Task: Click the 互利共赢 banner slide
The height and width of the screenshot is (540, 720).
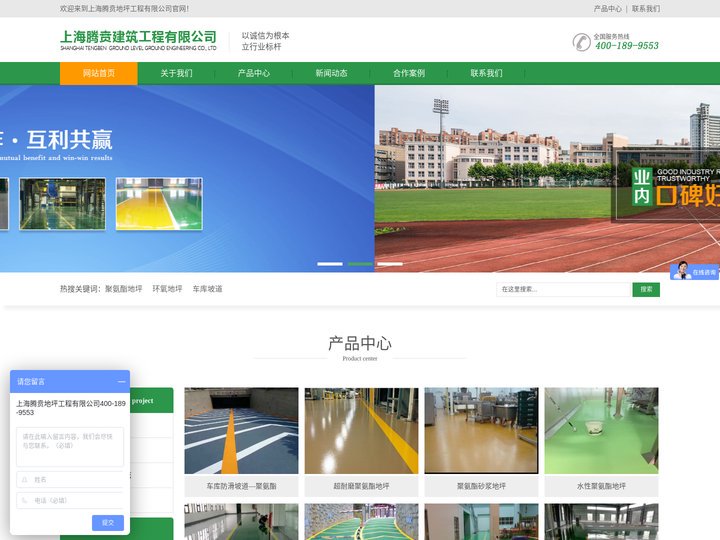Action: click(x=187, y=179)
